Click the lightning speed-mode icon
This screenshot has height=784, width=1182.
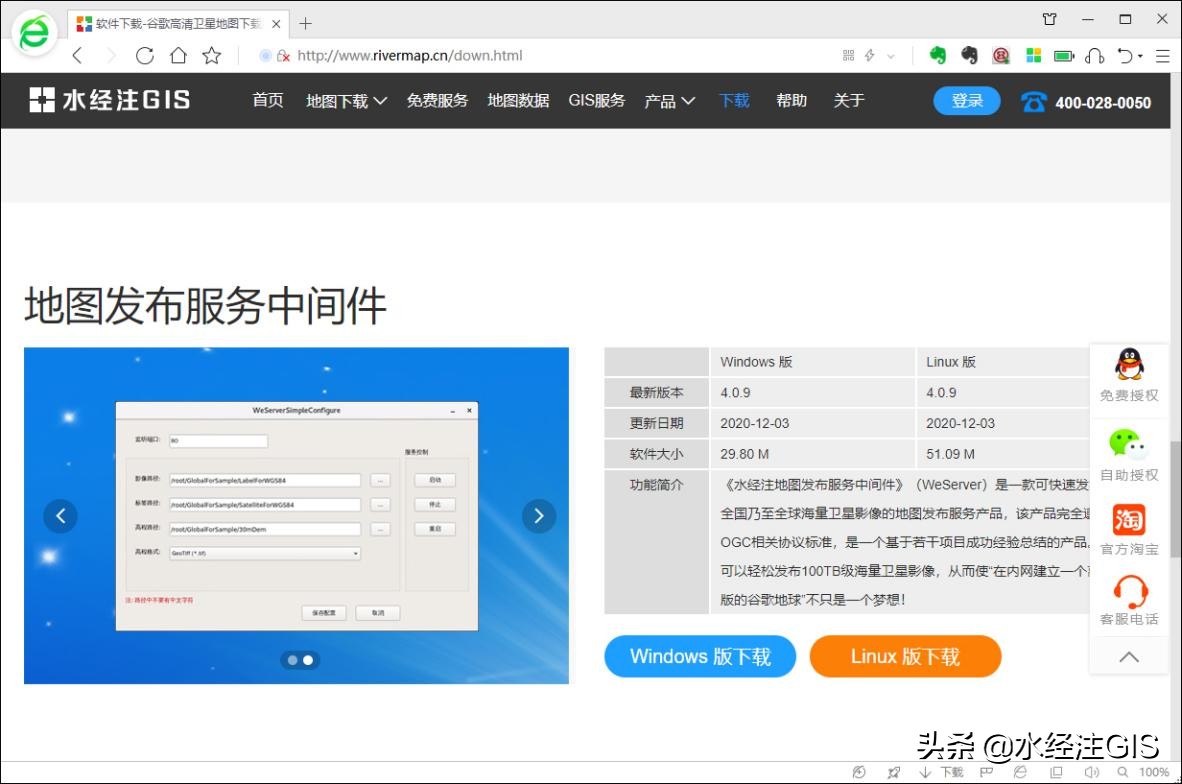tap(869, 55)
